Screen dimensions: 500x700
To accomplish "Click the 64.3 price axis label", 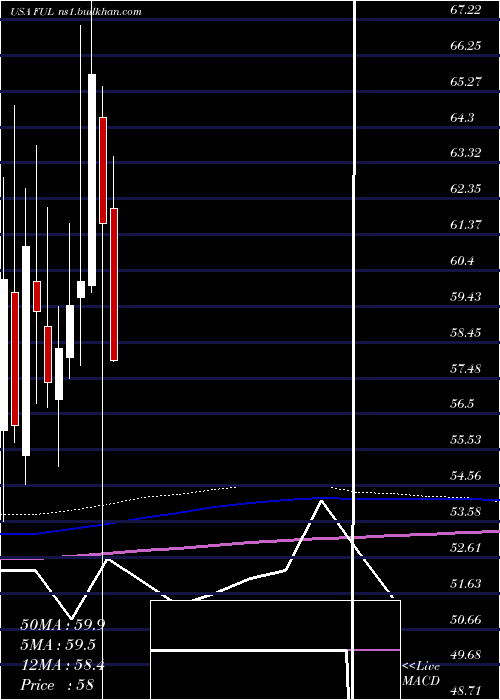I will coord(462,117).
